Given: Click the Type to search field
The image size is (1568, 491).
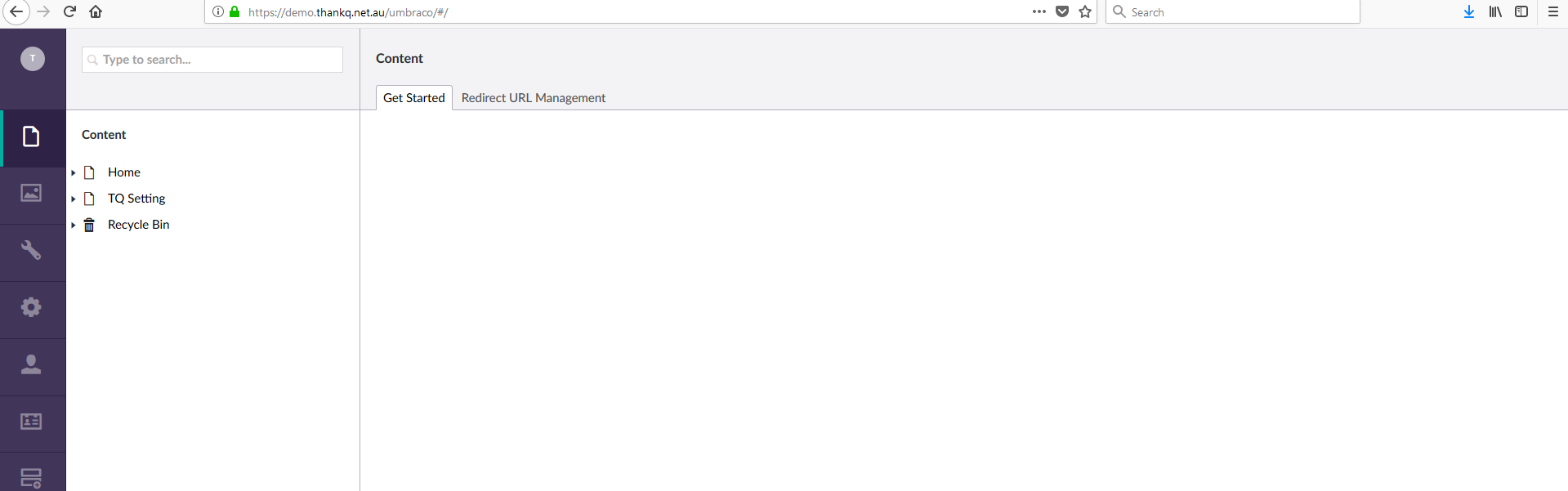Looking at the screenshot, I should 212,60.
